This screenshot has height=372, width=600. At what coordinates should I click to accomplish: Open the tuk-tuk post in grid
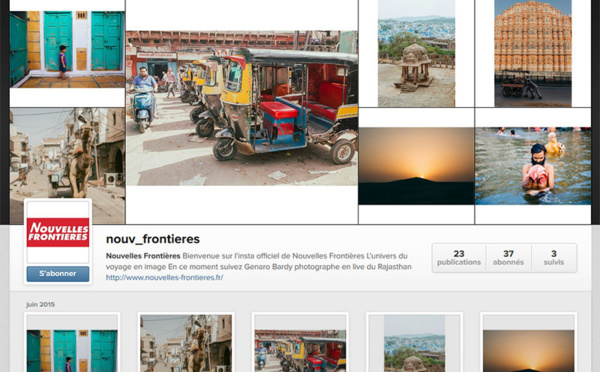coord(300,343)
